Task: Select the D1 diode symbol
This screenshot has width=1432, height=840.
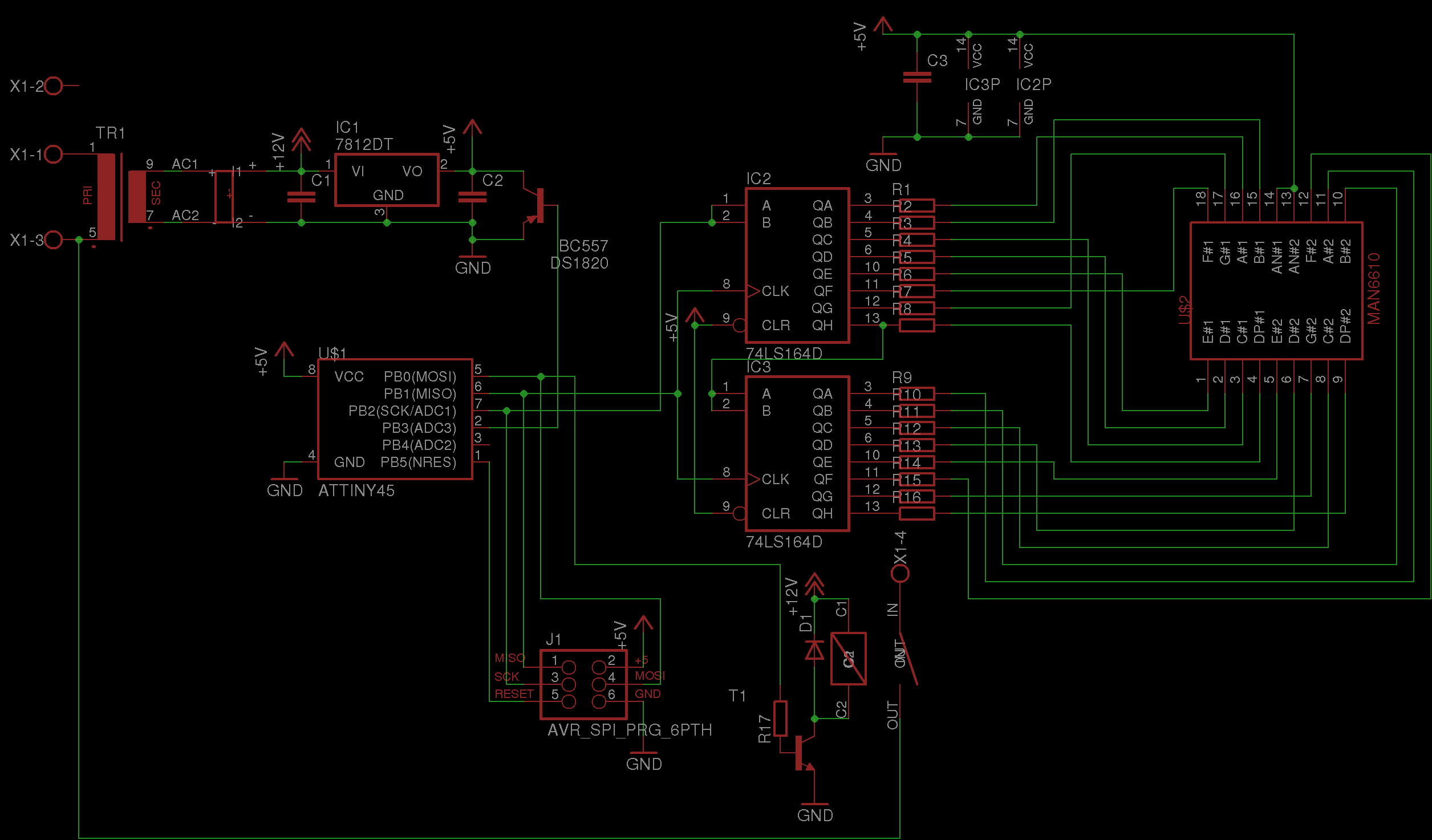Action: tap(814, 650)
